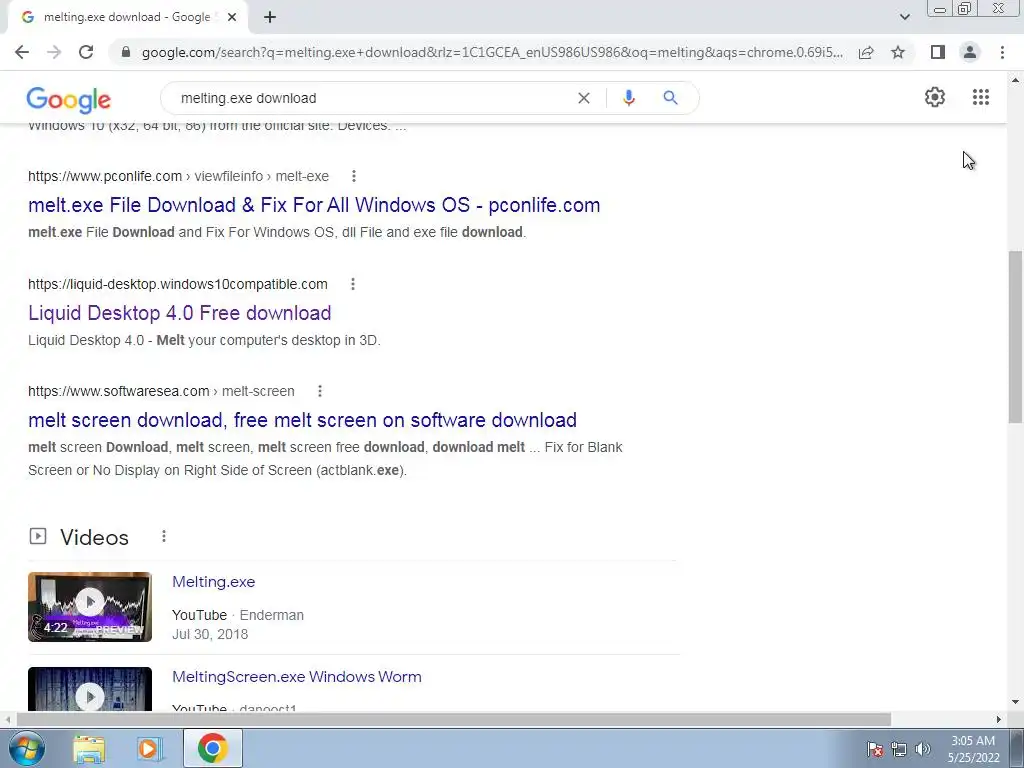The height and width of the screenshot is (768, 1024).
Task: Open Action Center flag tray icon
Action: point(875,749)
